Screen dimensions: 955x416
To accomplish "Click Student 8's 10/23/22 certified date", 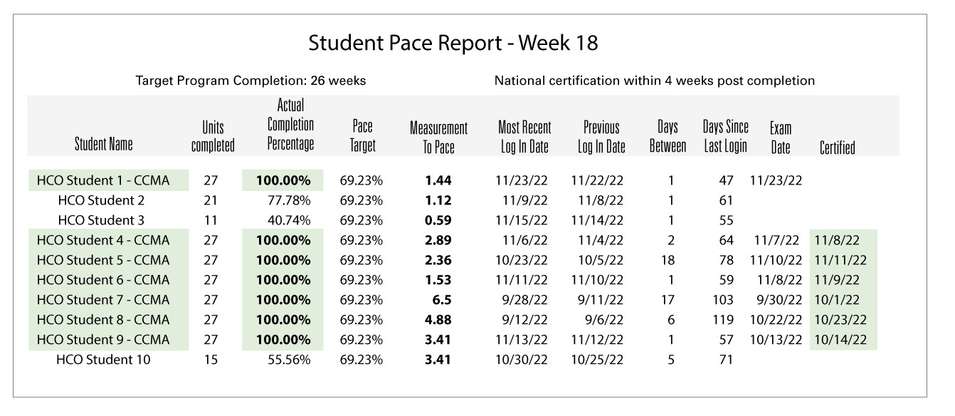I will 843,320.
